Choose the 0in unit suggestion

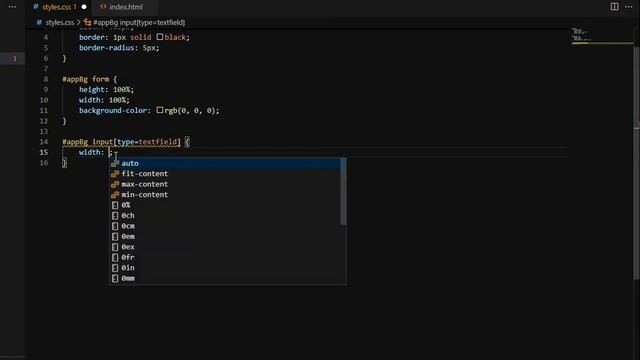[x=225, y=268]
